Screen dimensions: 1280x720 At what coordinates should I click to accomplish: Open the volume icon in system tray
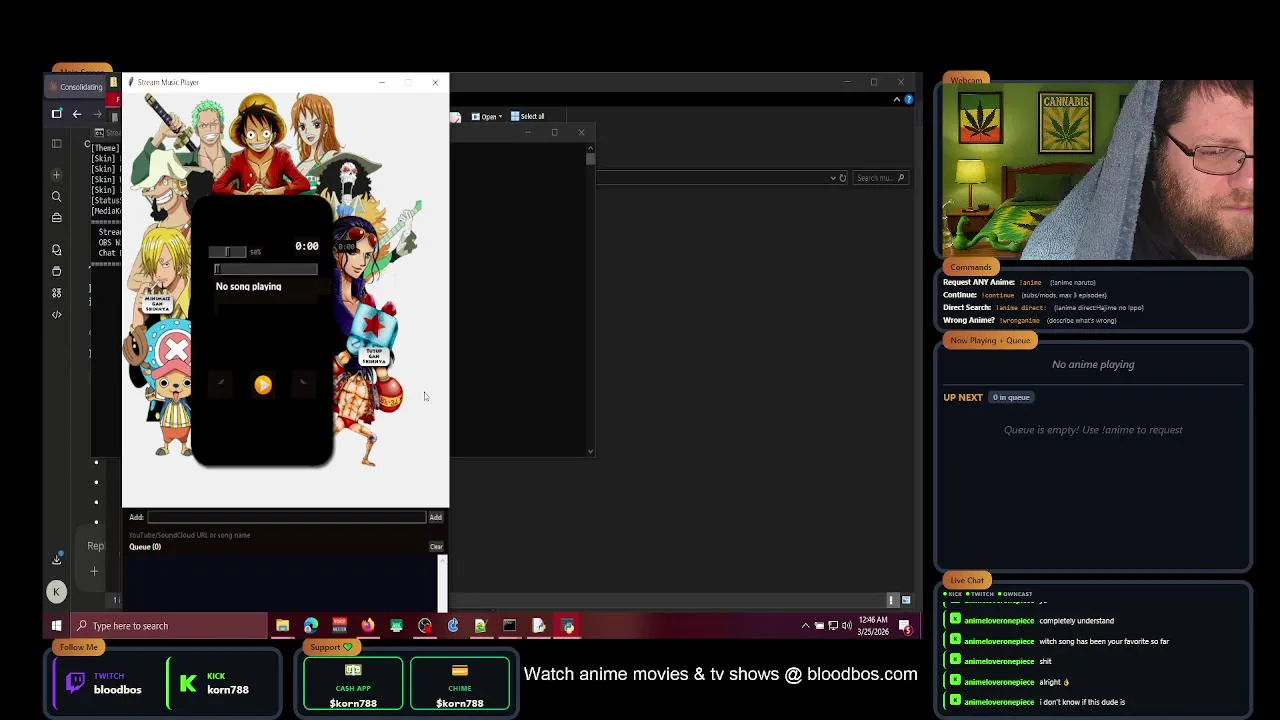pyautogui.click(x=847, y=626)
